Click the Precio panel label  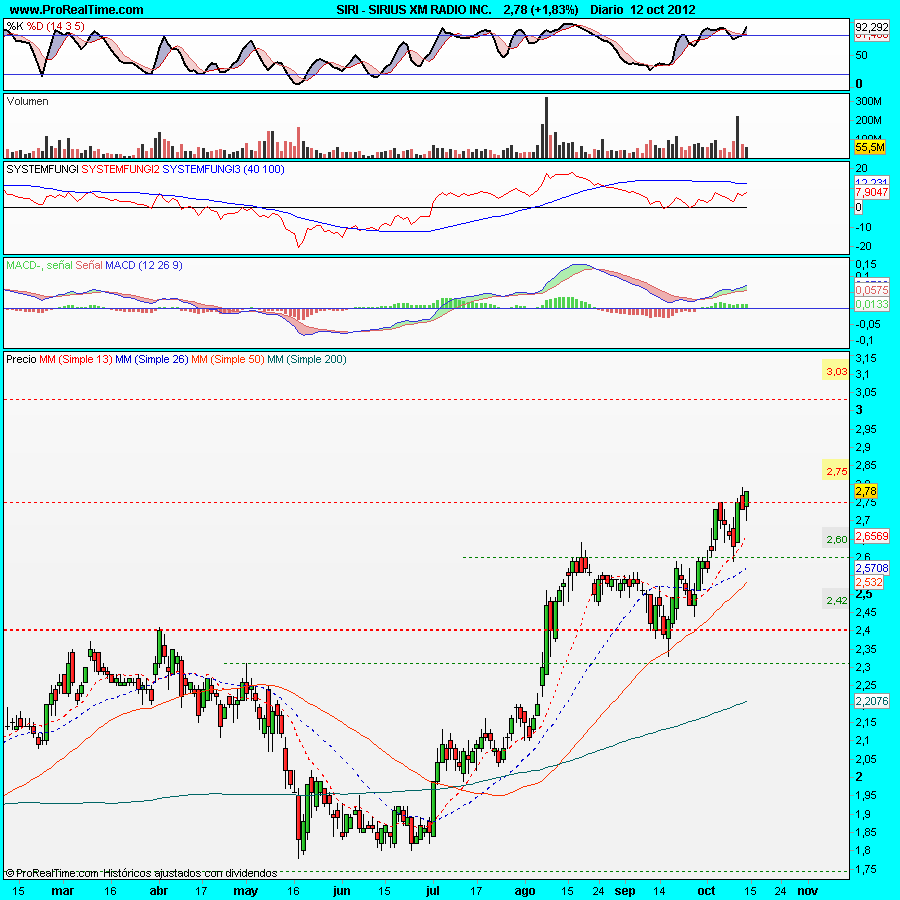point(21,359)
